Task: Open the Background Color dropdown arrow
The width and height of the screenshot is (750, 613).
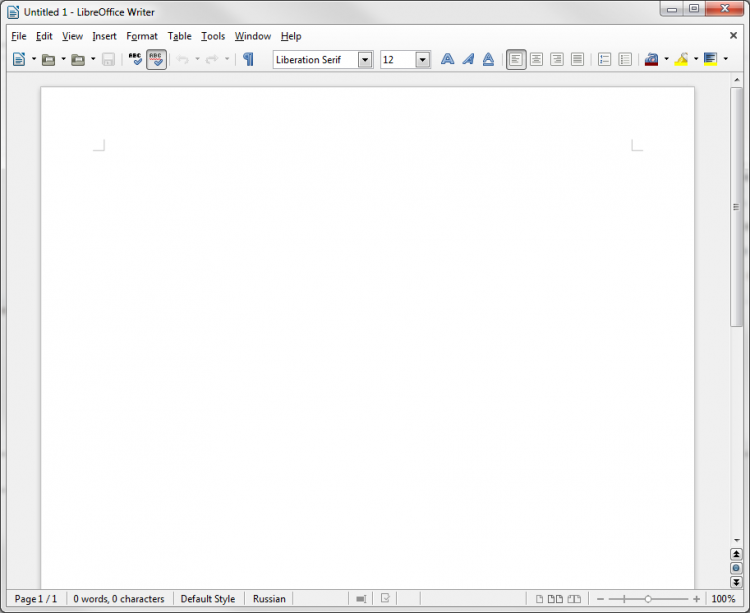Action: click(726, 59)
